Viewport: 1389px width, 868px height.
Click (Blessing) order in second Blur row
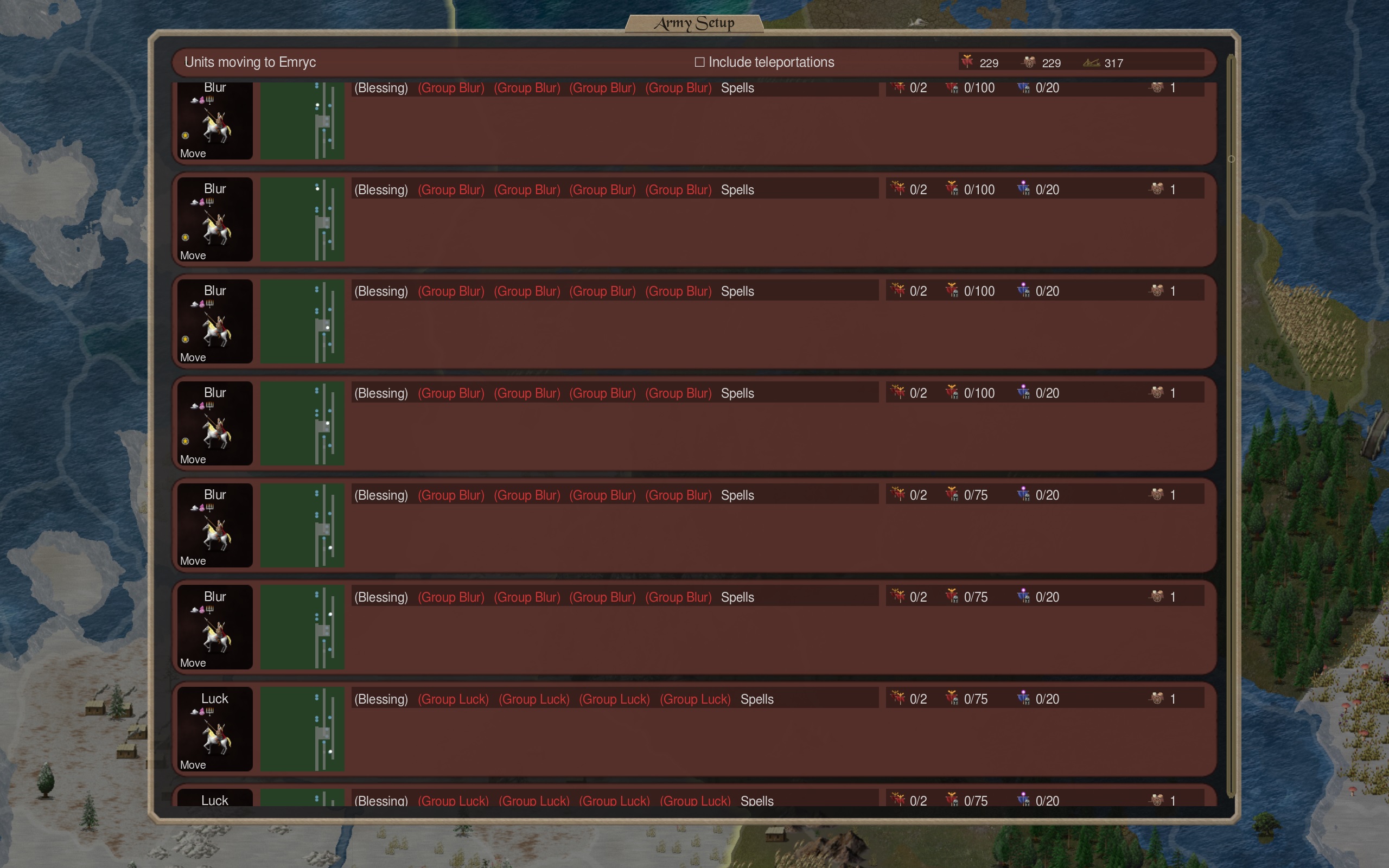coord(381,189)
